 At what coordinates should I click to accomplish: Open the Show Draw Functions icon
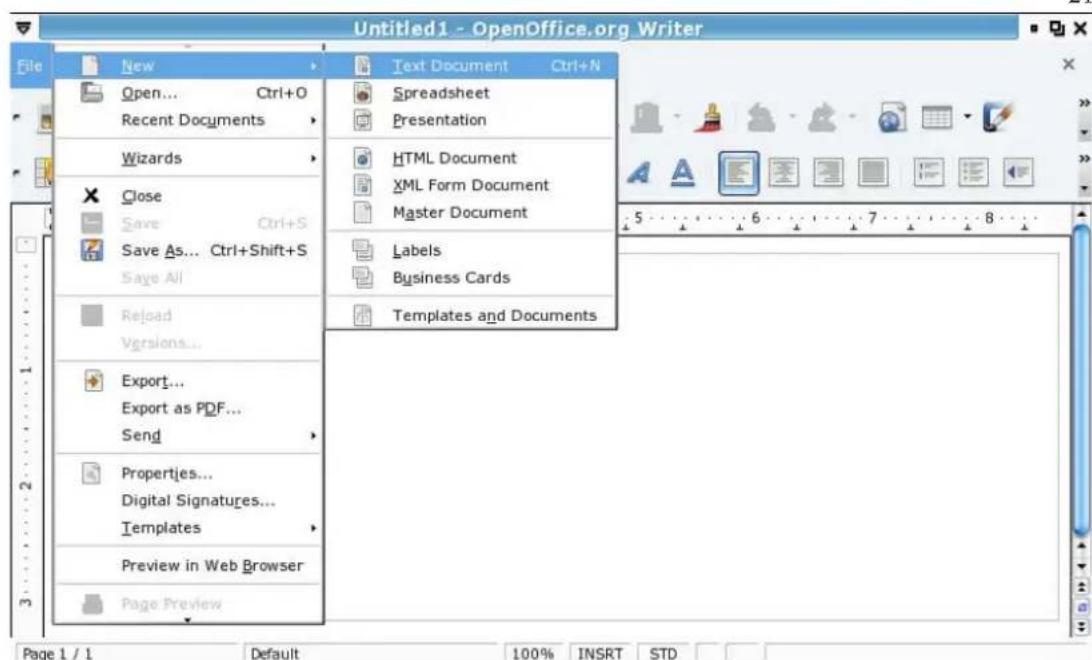click(x=997, y=118)
